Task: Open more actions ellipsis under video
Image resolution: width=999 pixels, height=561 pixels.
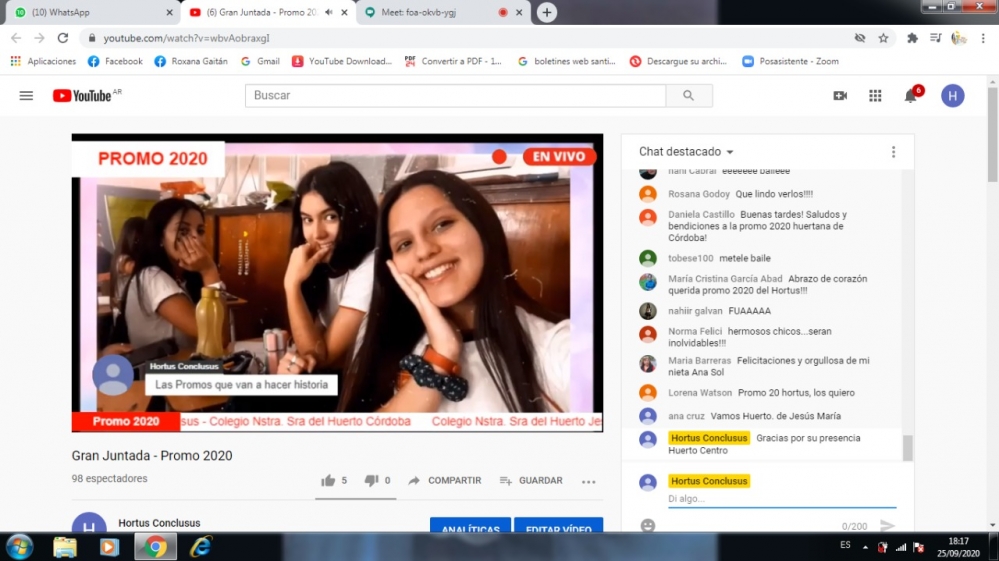Action: [589, 481]
